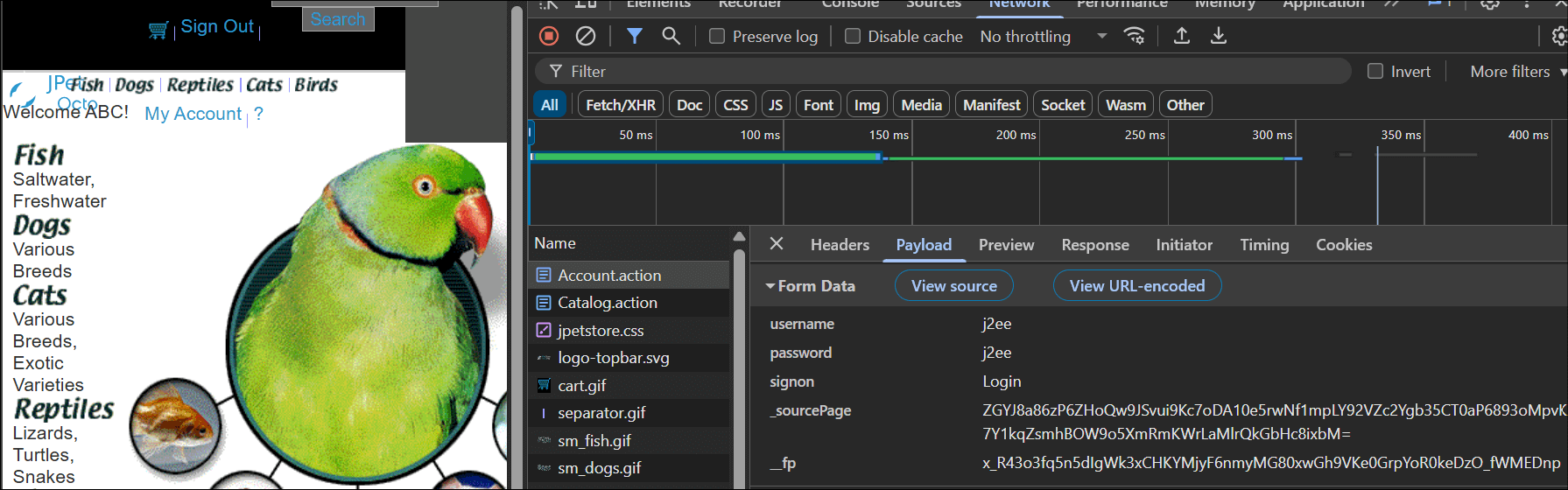Expand the More filters dropdown
This screenshot has width=1568, height=490.
pos(1518,72)
